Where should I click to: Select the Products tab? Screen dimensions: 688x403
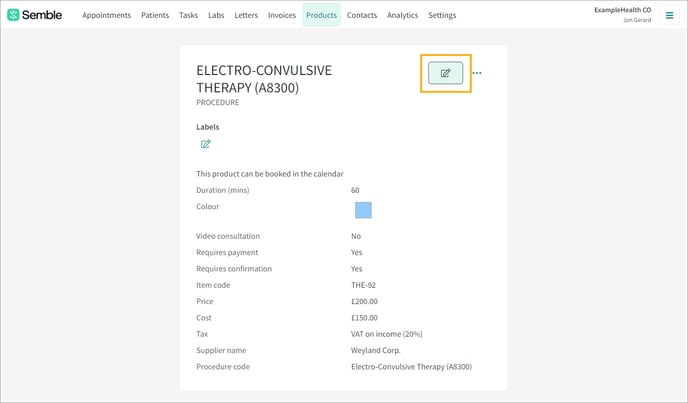point(322,15)
